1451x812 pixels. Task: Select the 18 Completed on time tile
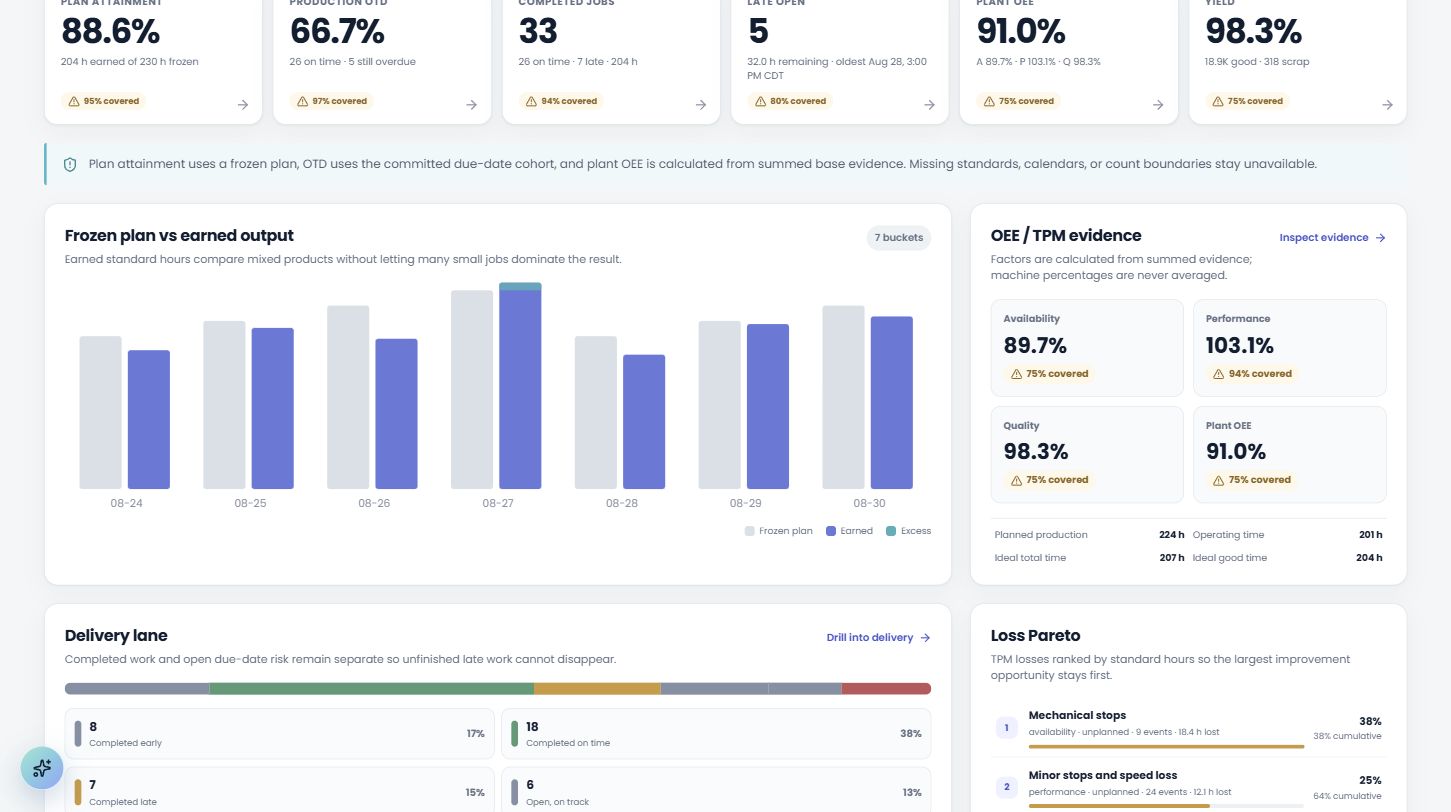(x=716, y=734)
